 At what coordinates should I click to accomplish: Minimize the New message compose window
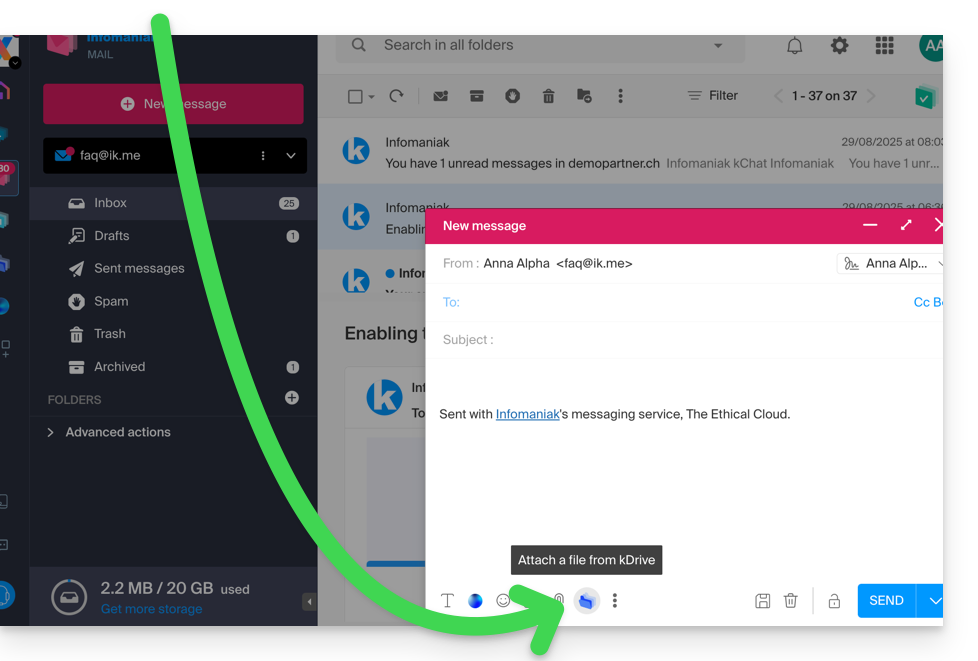870,225
